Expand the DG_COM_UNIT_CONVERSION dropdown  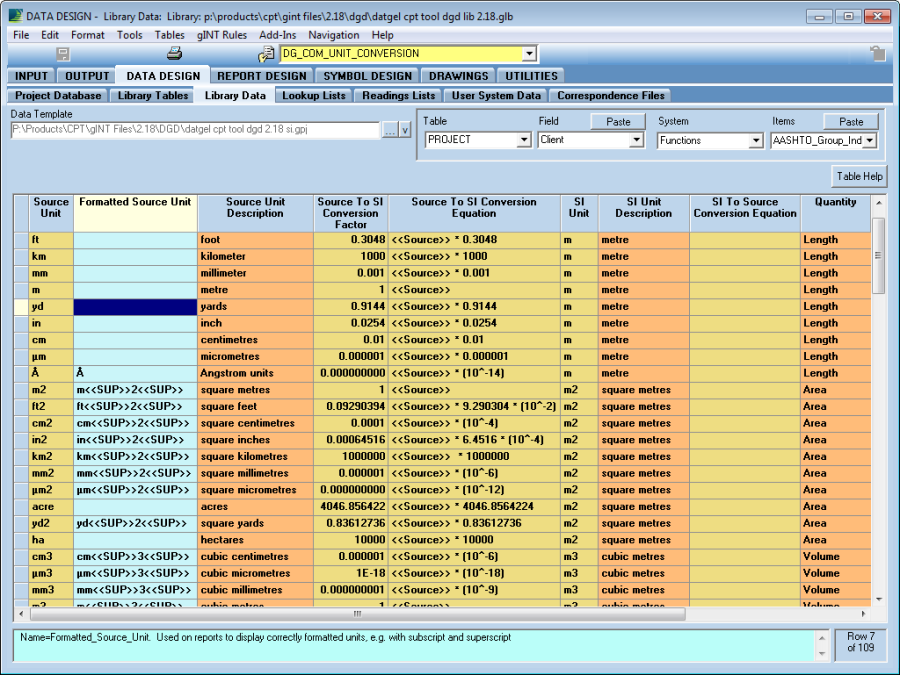pos(529,54)
